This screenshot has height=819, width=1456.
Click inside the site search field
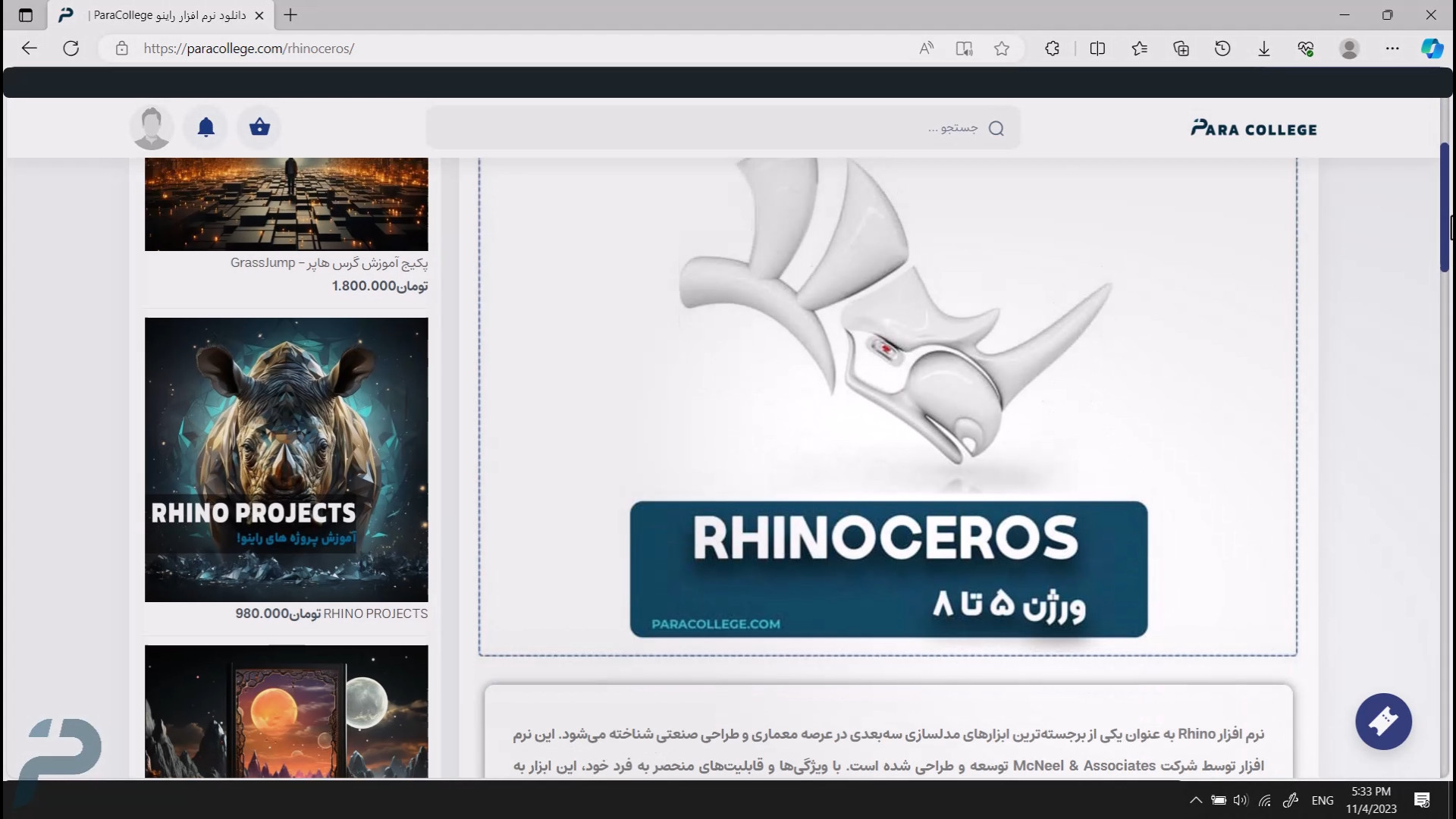tap(720, 127)
